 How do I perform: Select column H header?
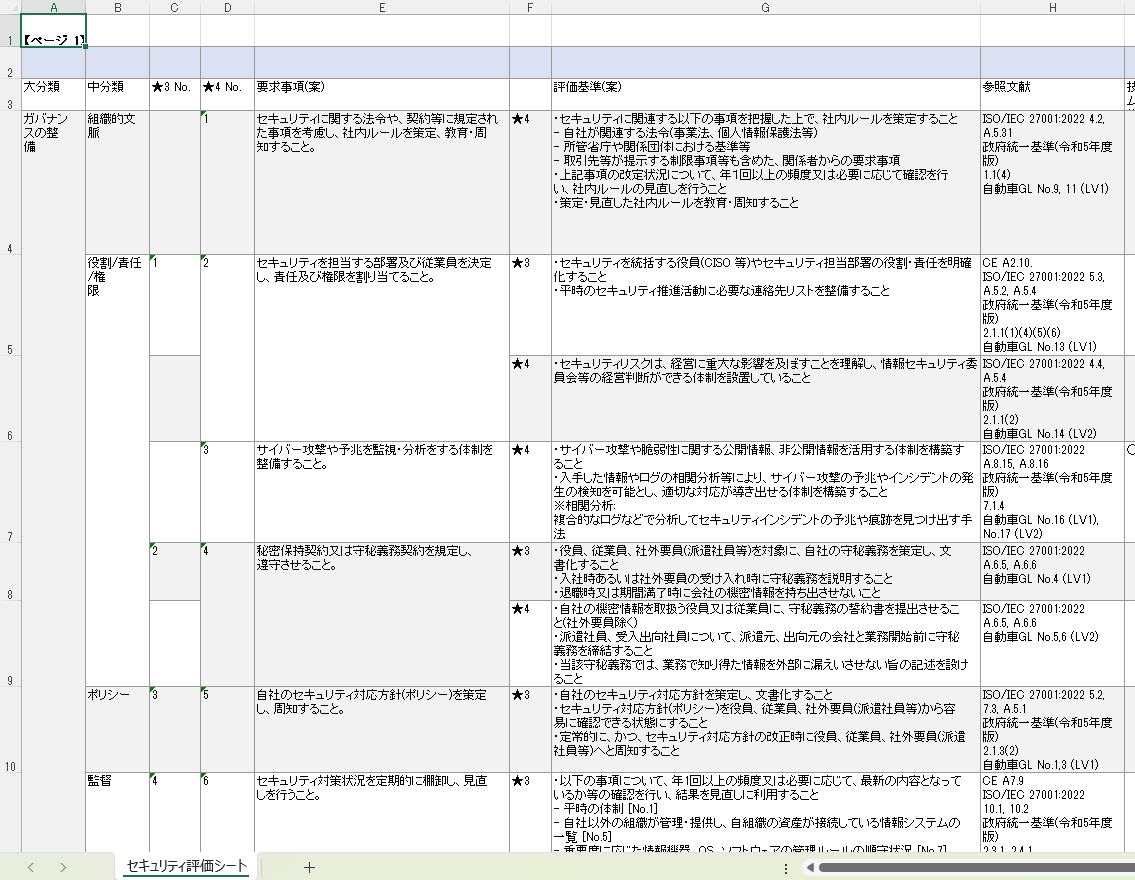coord(1052,7)
